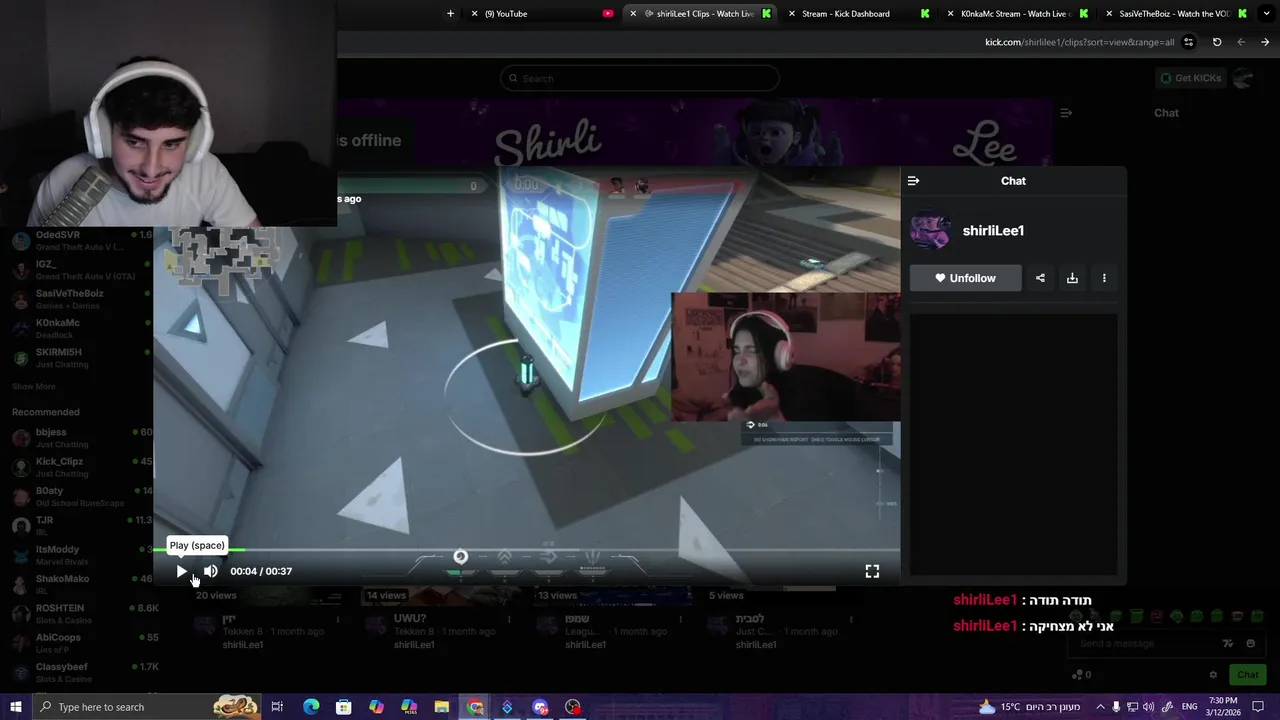Switch to the YouTube browser tab

540,14
